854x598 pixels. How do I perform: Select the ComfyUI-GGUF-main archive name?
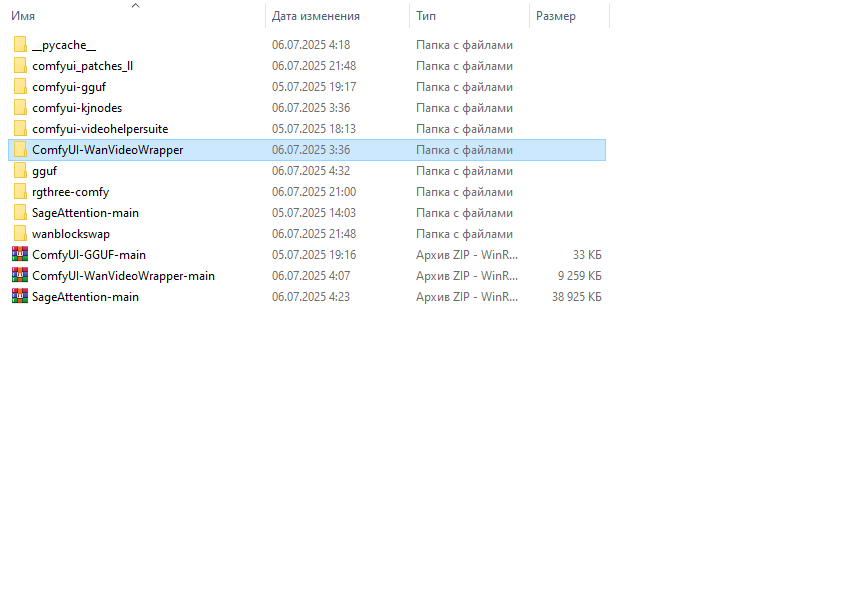click(89, 255)
